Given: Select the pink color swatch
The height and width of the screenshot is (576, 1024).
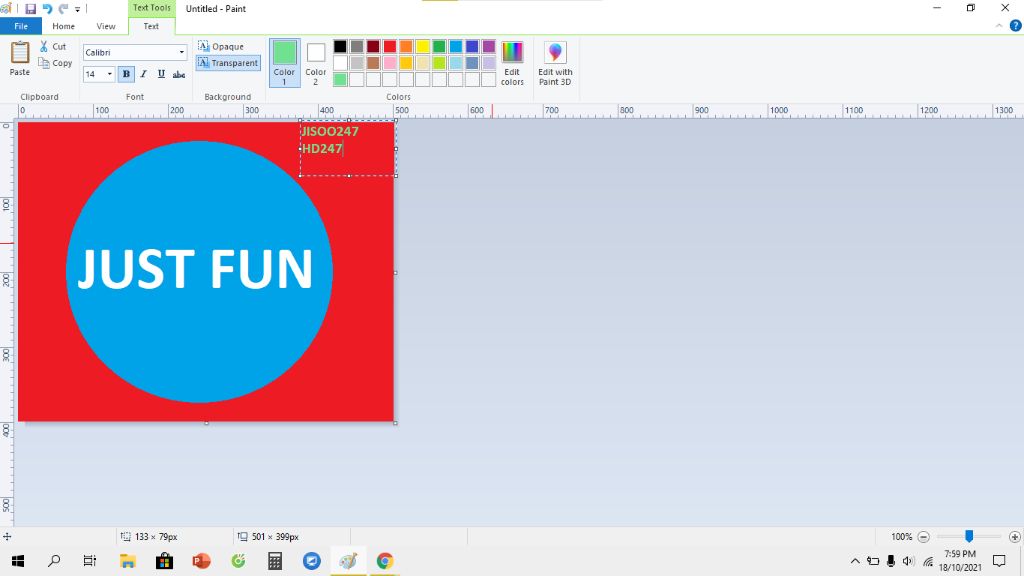Looking at the screenshot, I should click(x=389, y=63).
